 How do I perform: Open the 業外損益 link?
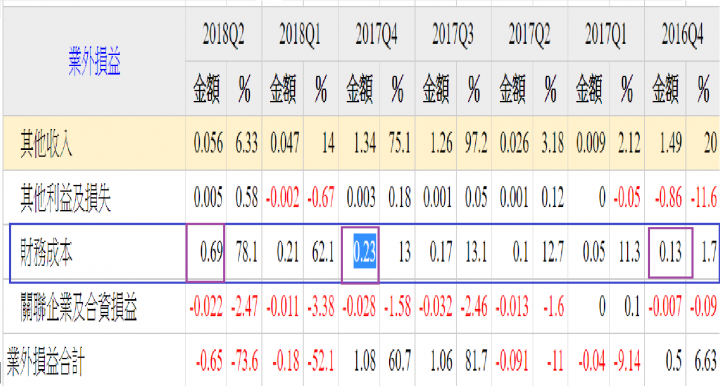coord(95,62)
